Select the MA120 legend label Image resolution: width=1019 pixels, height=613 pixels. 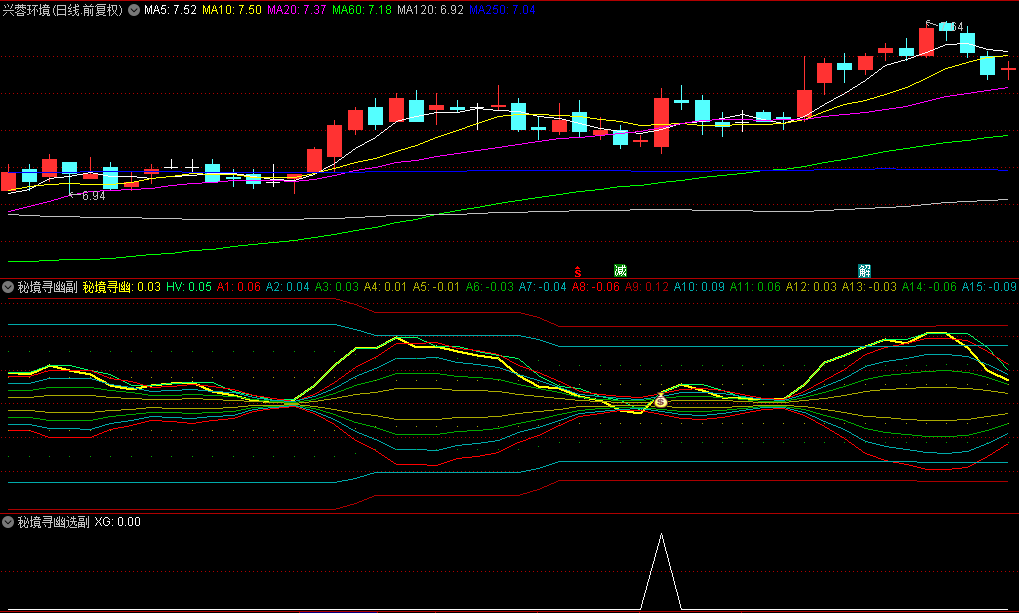(430, 10)
